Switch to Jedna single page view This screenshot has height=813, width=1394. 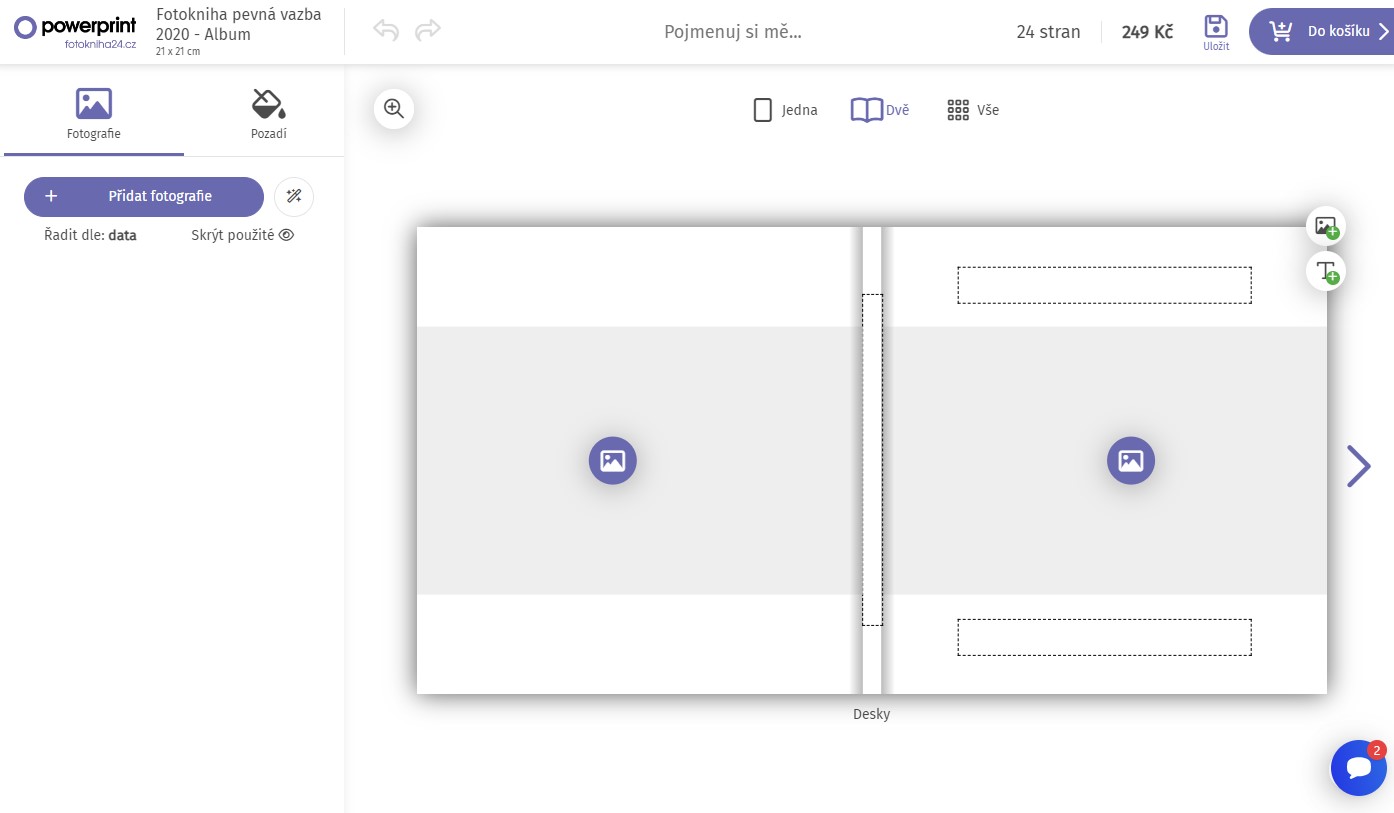(785, 110)
